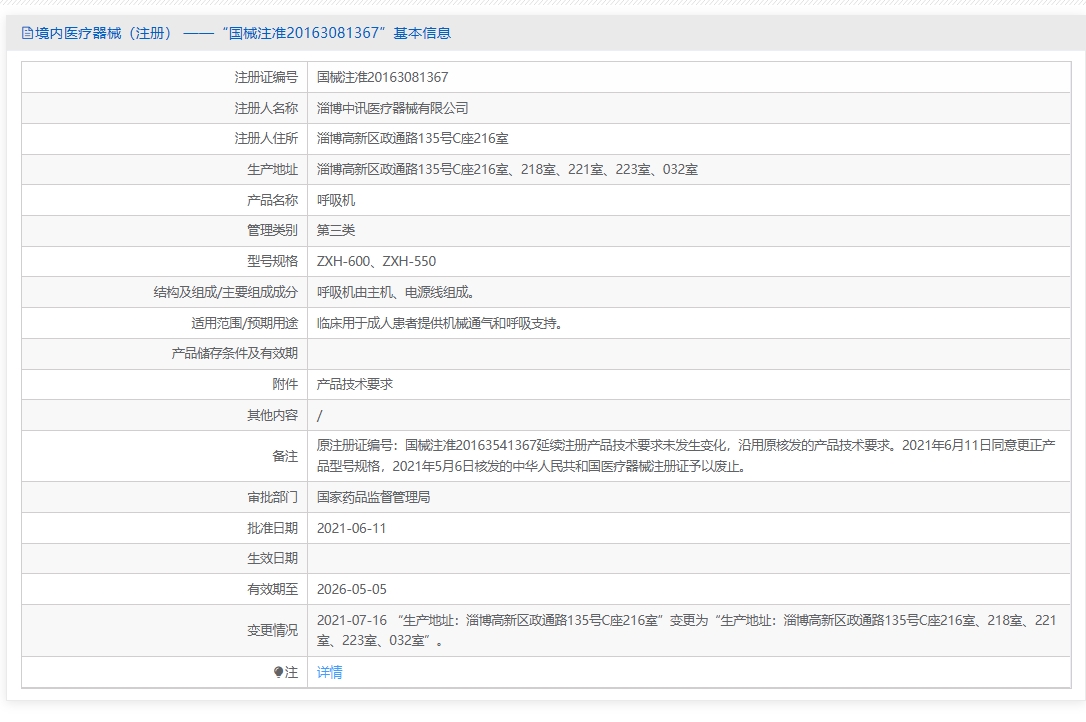This screenshot has width=1086, height=722.
Task: Click approval date 2021-06-11
Action: pyautogui.click(x=351, y=529)
